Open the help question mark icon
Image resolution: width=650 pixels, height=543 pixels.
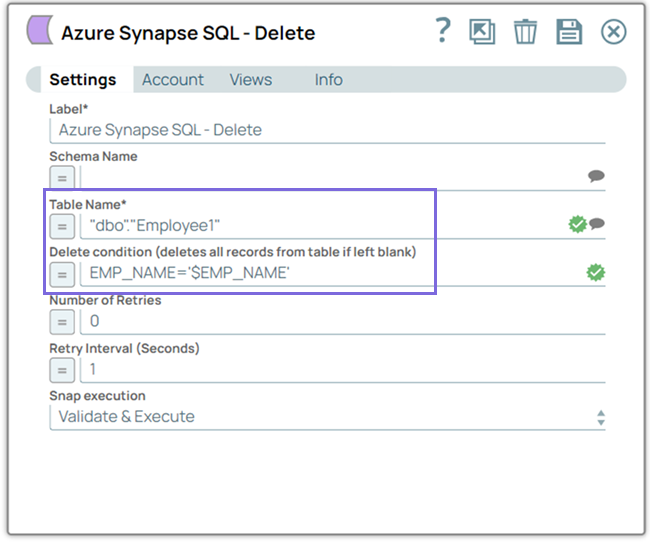(443, 30)
